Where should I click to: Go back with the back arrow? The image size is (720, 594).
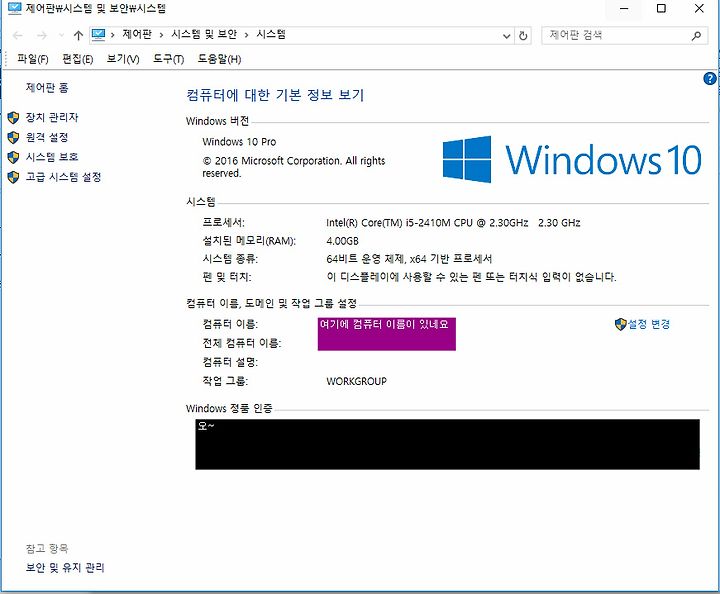point(17,35)
